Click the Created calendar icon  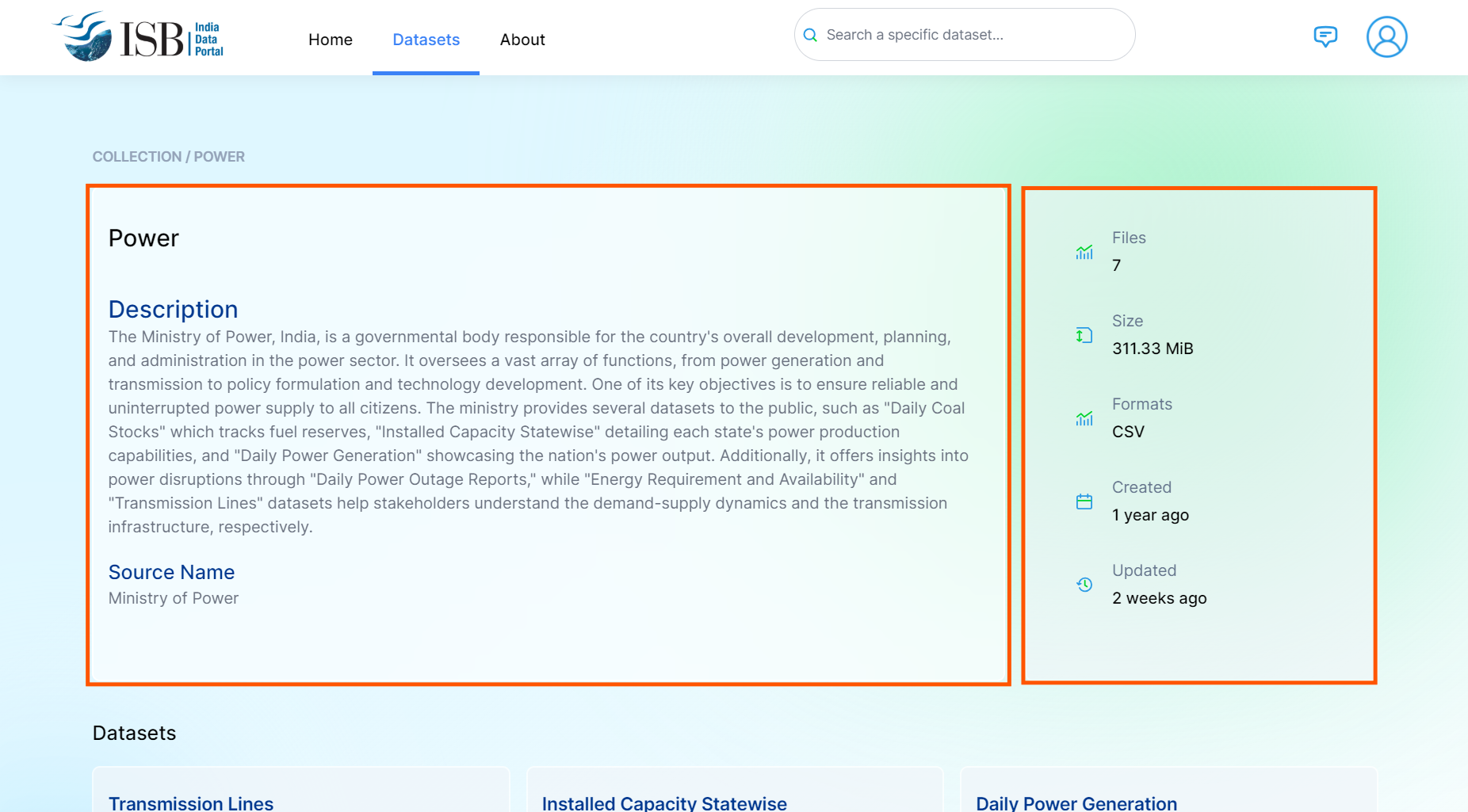coord(1084,501)
